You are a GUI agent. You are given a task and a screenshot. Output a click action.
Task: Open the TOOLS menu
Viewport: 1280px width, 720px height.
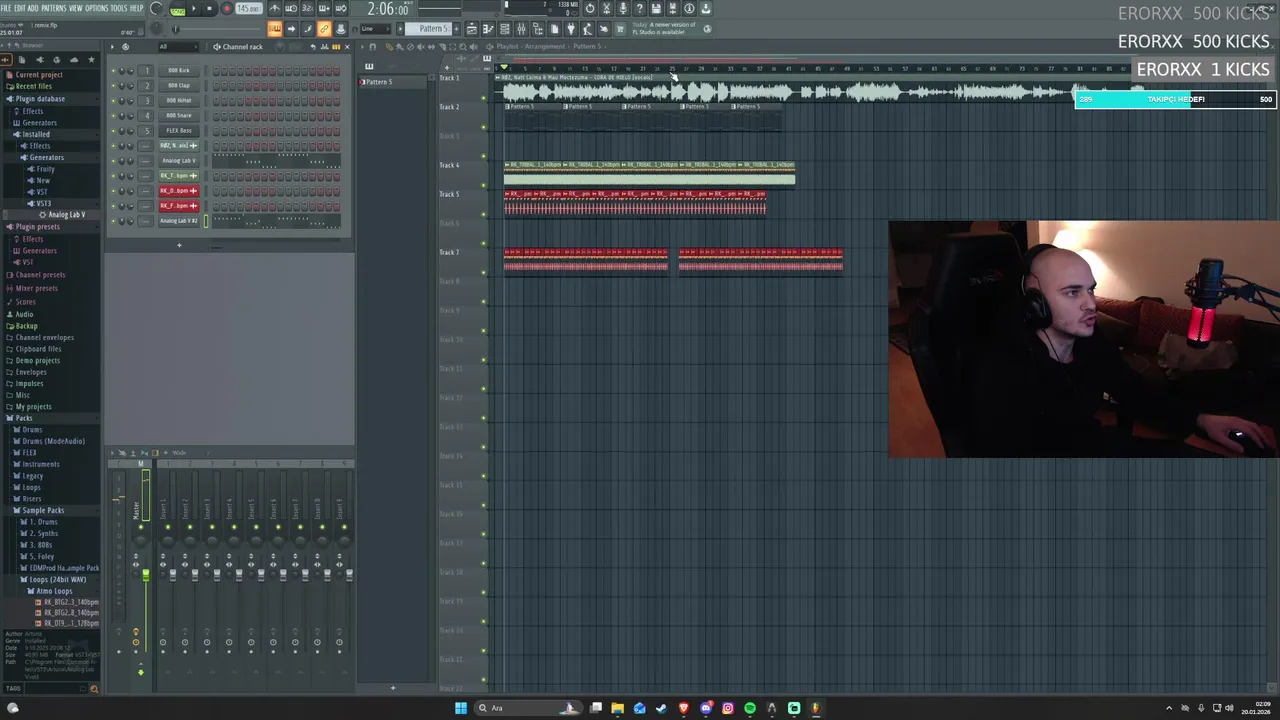[119, 8]
